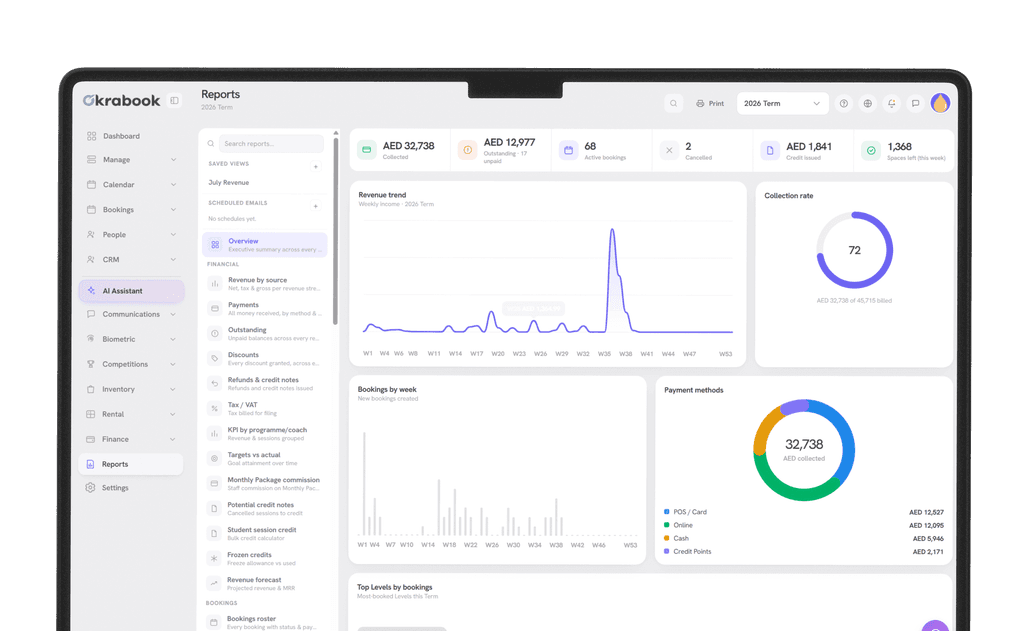Screen dimensions: 1024x631
Task: Open the help question-mark icon
Action: pyautogui.click(x=844, y=103)
